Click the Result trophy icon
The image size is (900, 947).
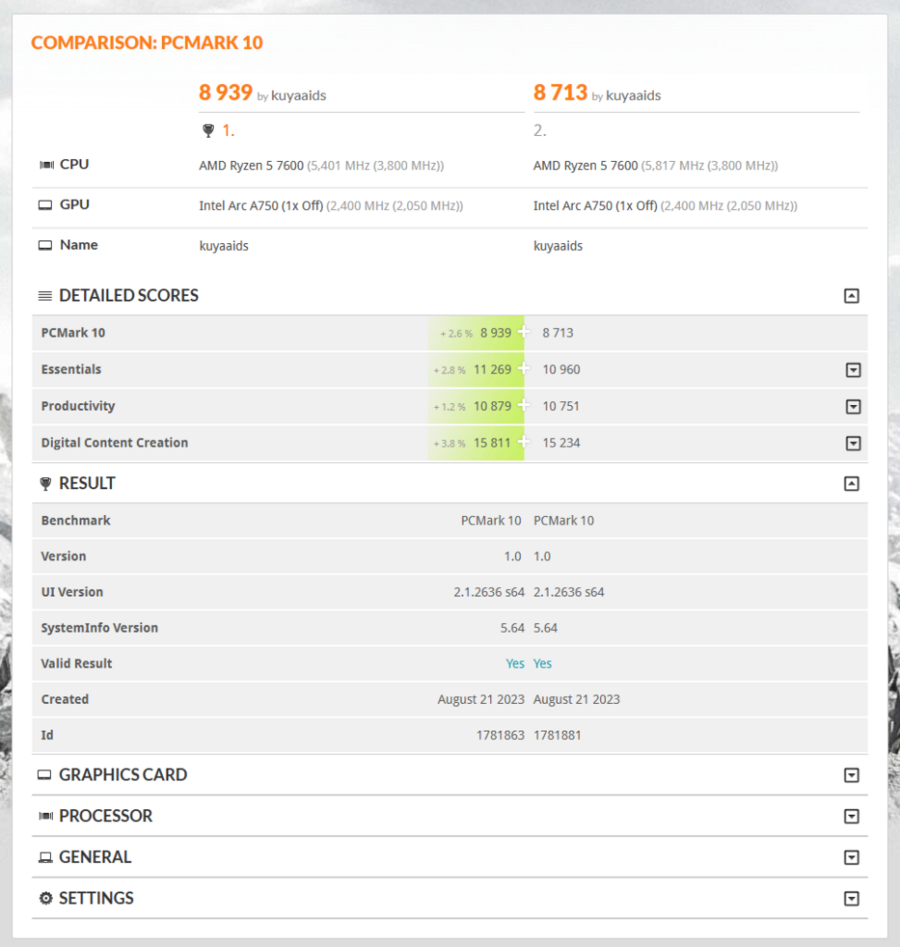[x=45, y=484]
